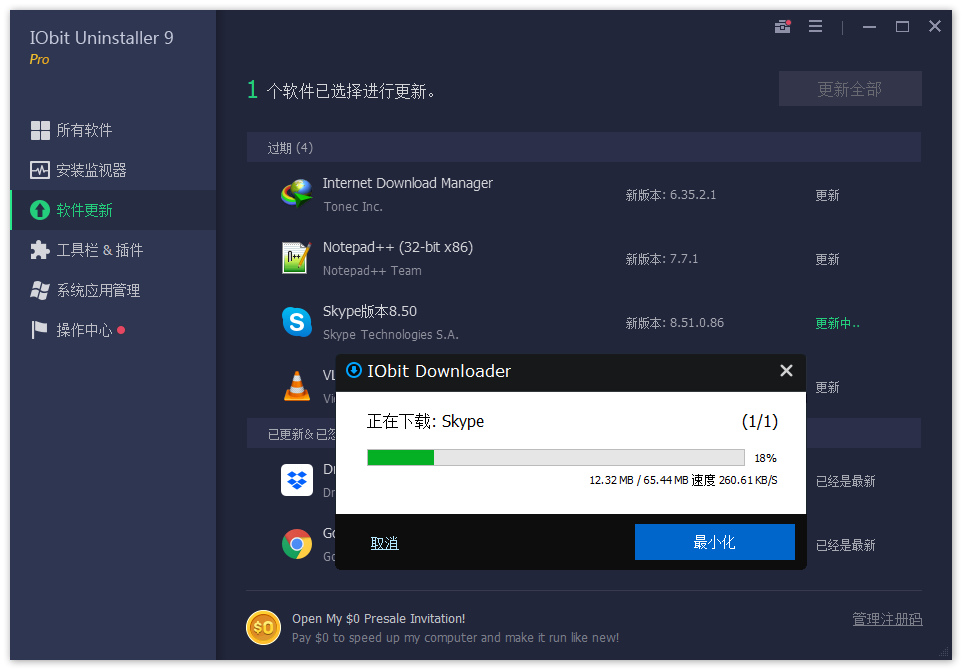Click Notepad++ (32-bit x86) name text
Screen dimensions: 962x670
pos(398,247)
